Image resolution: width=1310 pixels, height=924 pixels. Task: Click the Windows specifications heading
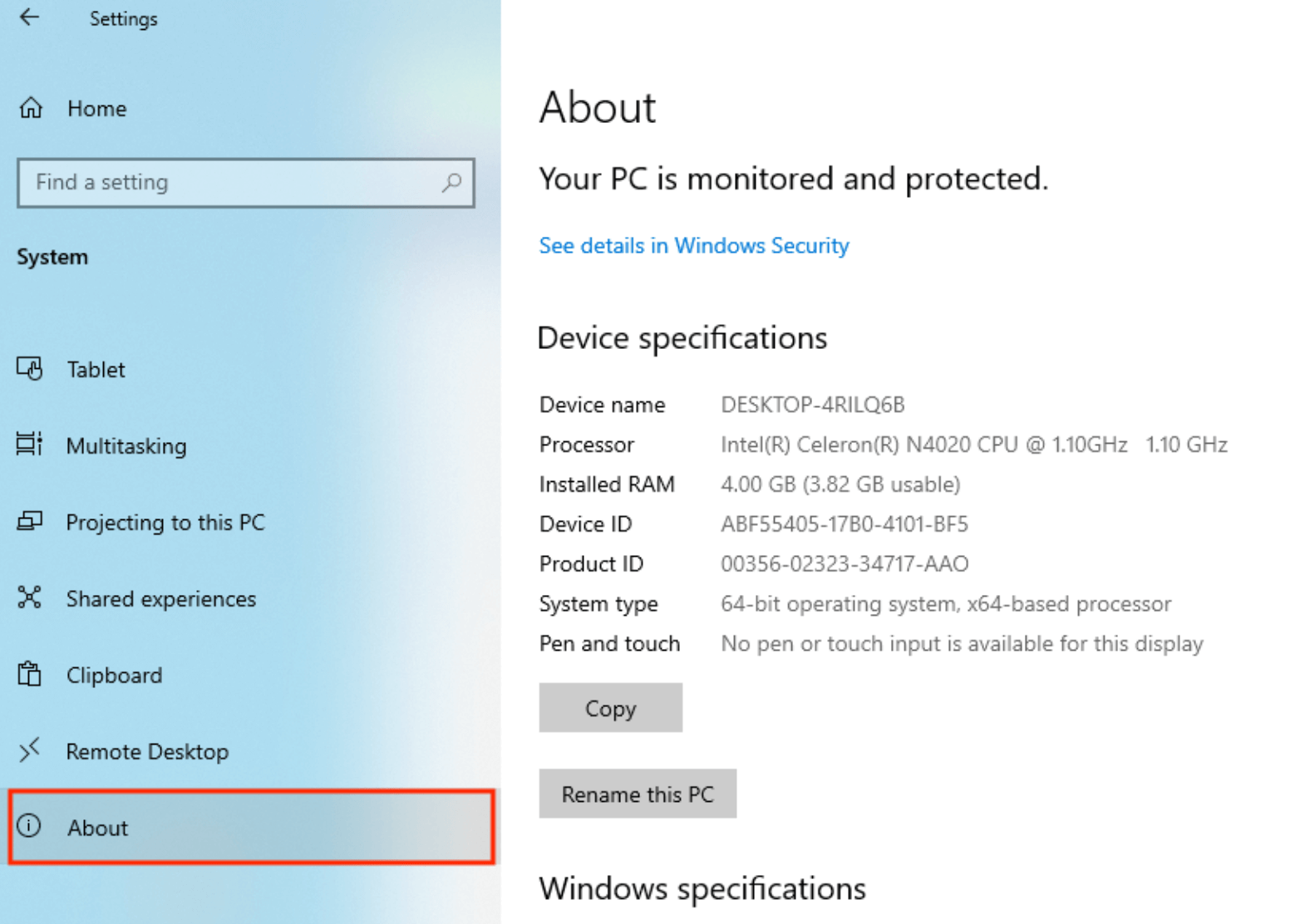702,888
